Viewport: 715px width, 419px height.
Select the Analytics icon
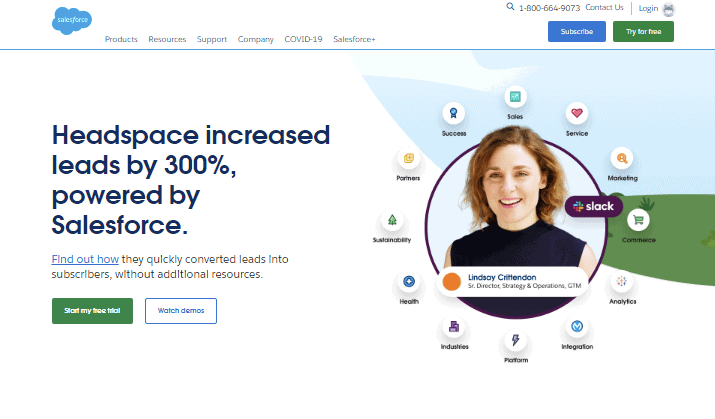coord(622,281)
